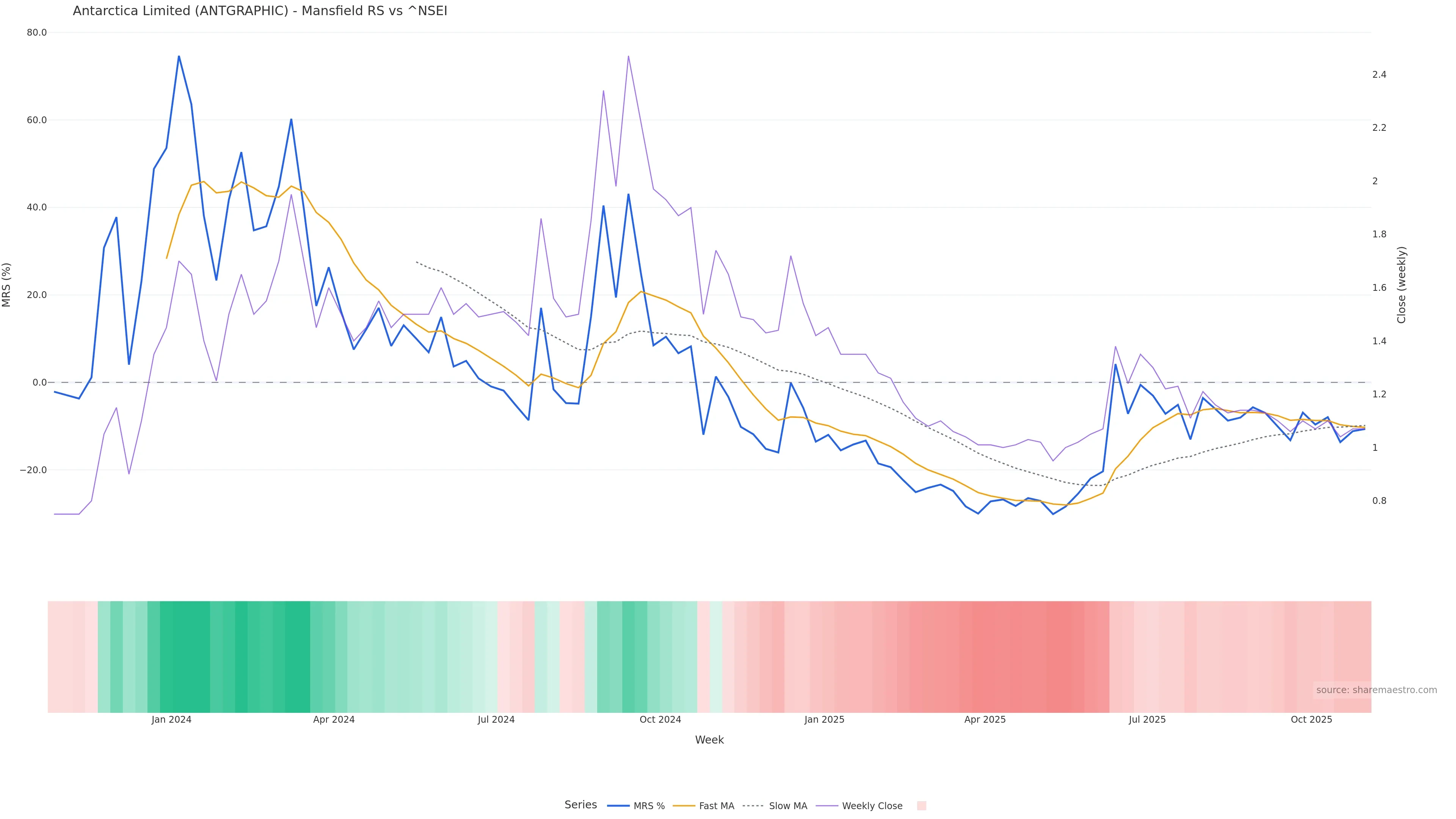Click the Apr 2025 x-axis tick label
Viewport: 1456px width, 819px height.
985,720
